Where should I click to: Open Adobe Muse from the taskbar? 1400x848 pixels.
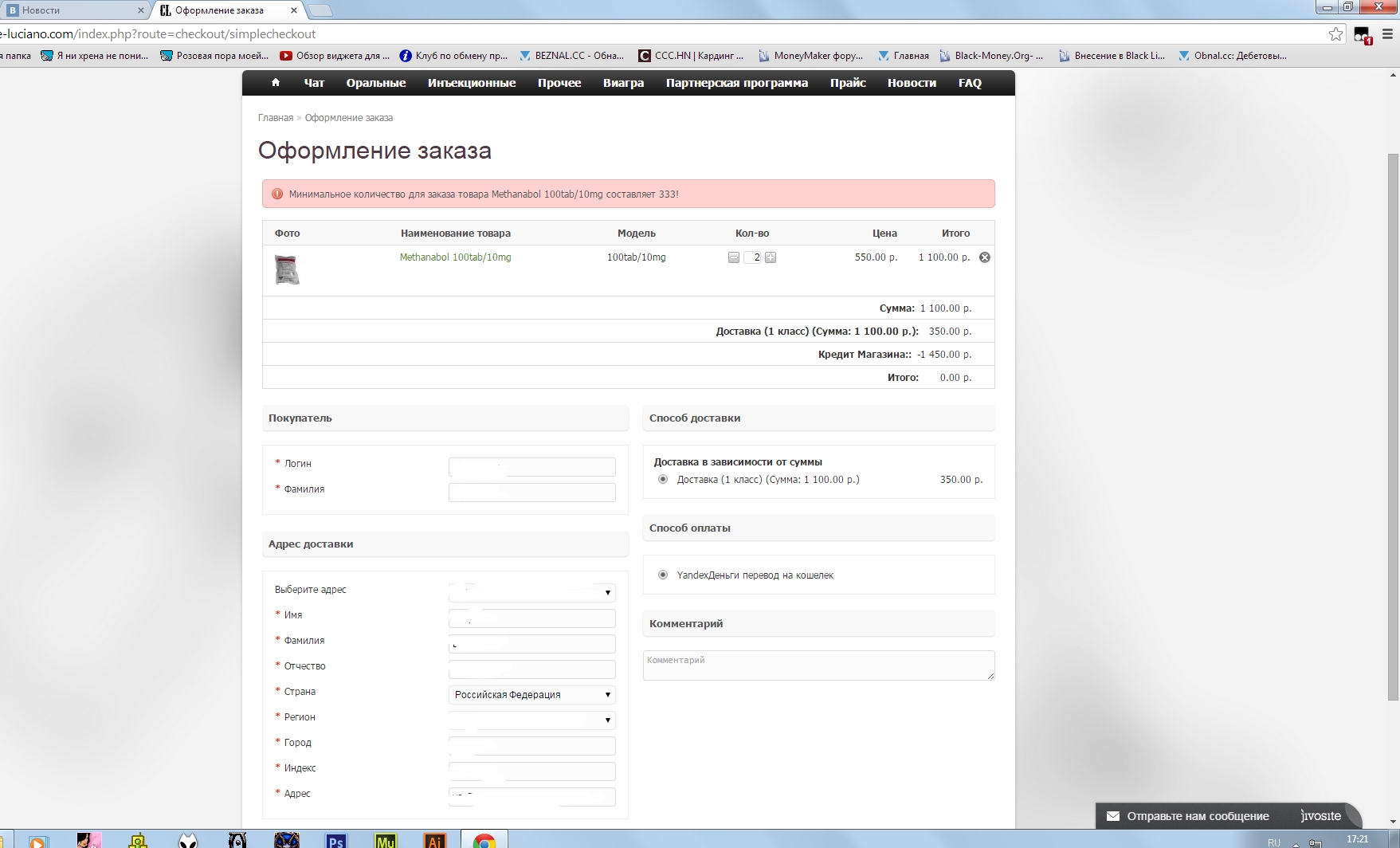pos(386,840)
